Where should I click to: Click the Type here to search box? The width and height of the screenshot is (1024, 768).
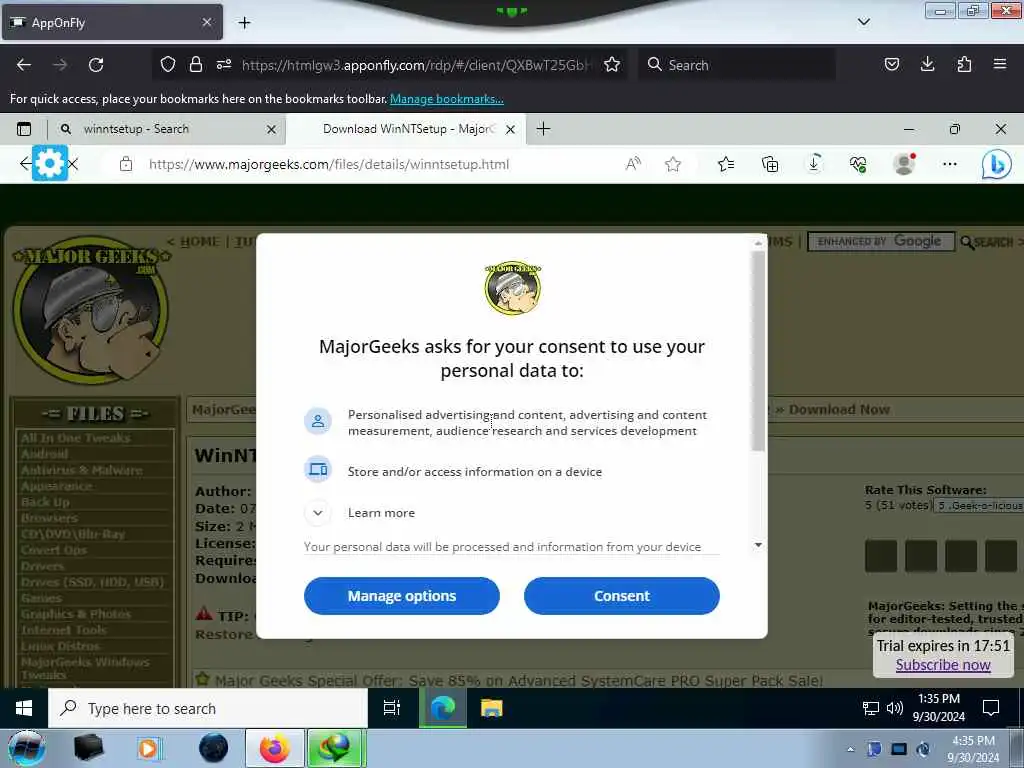point(208,708)
